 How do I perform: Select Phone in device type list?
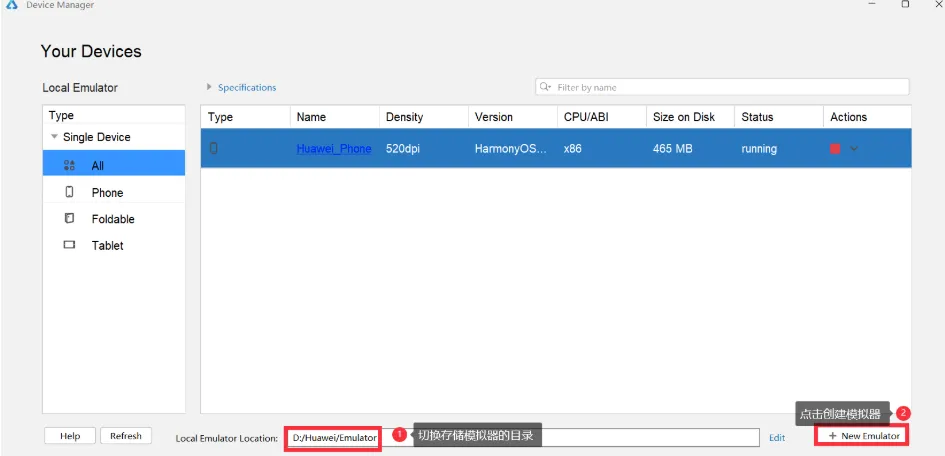click(x=114, y=193)
